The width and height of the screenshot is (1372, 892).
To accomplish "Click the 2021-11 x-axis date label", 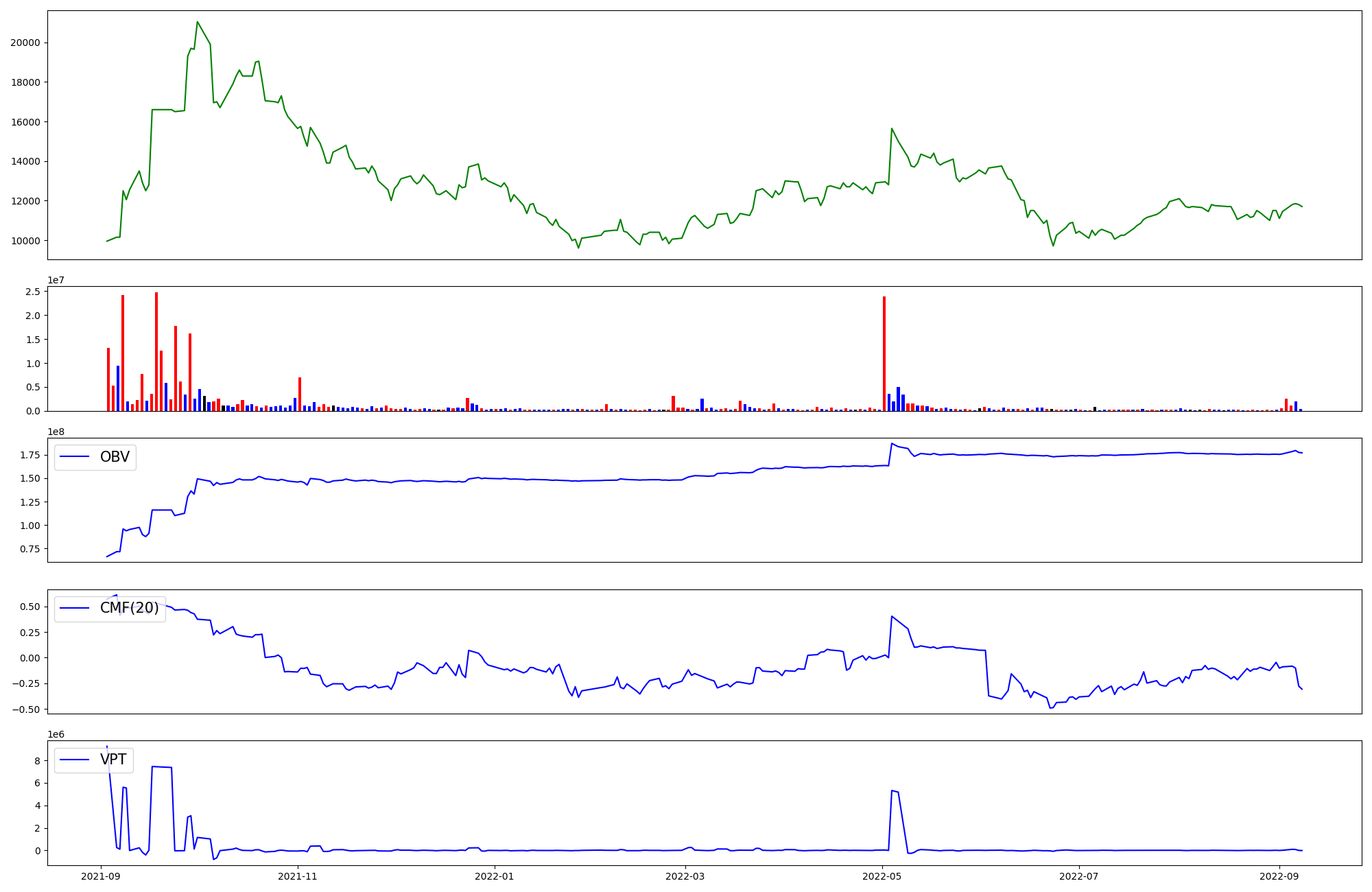I will click(298, 876).
